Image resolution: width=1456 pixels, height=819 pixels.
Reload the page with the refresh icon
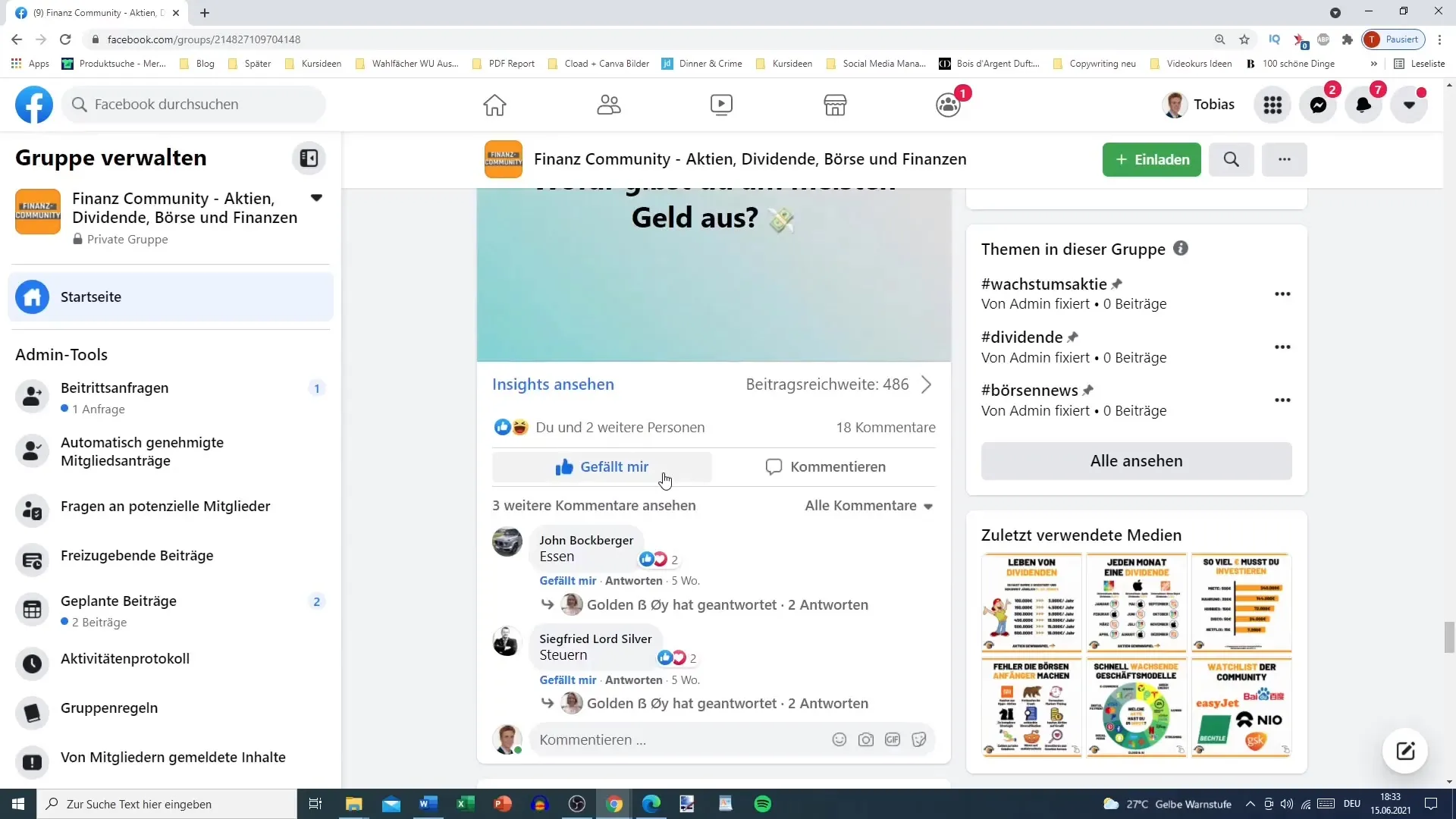65,39
